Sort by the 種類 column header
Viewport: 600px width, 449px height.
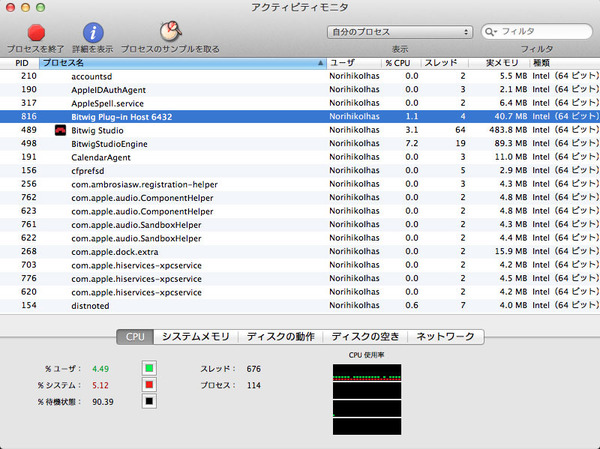[565, 63]
